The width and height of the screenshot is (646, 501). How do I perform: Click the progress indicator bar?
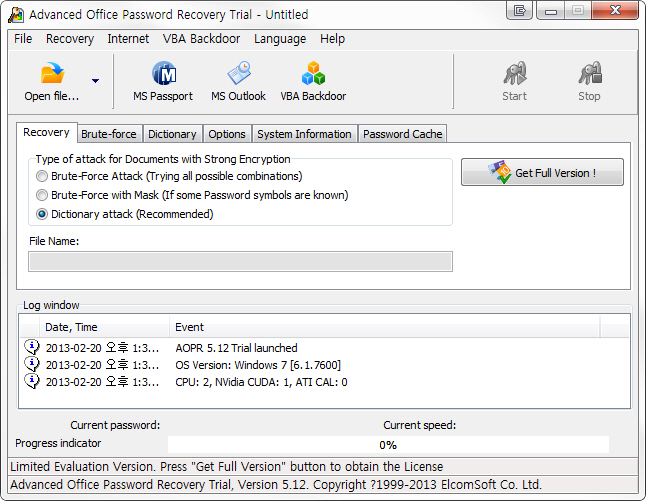pyautogui.click(x=388, y=445)
